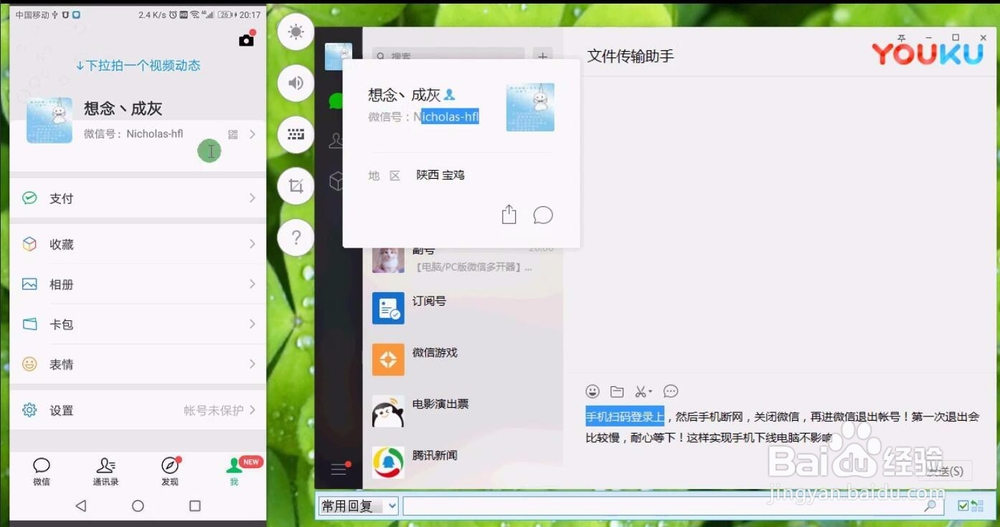The width and height of the screenshot is (1000, 527).
Task: Tap the Android home circle button
Action: [138, 506]
